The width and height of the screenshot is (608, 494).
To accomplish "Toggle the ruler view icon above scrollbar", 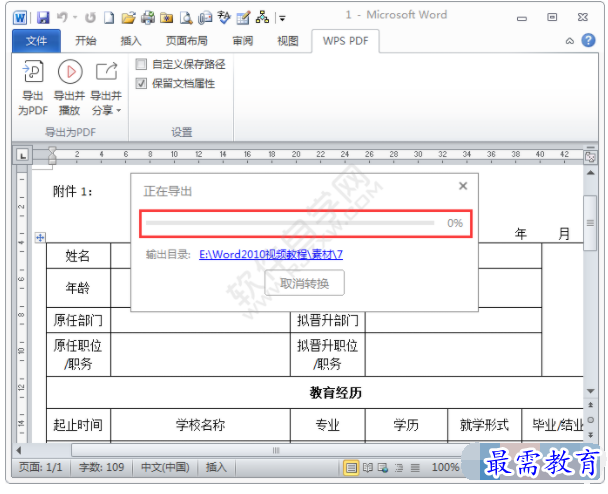I will click(x=591, y=156).
